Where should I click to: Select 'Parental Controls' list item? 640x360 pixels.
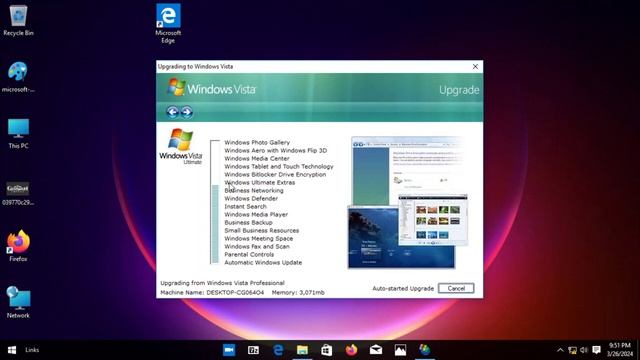tap(249, 254)
